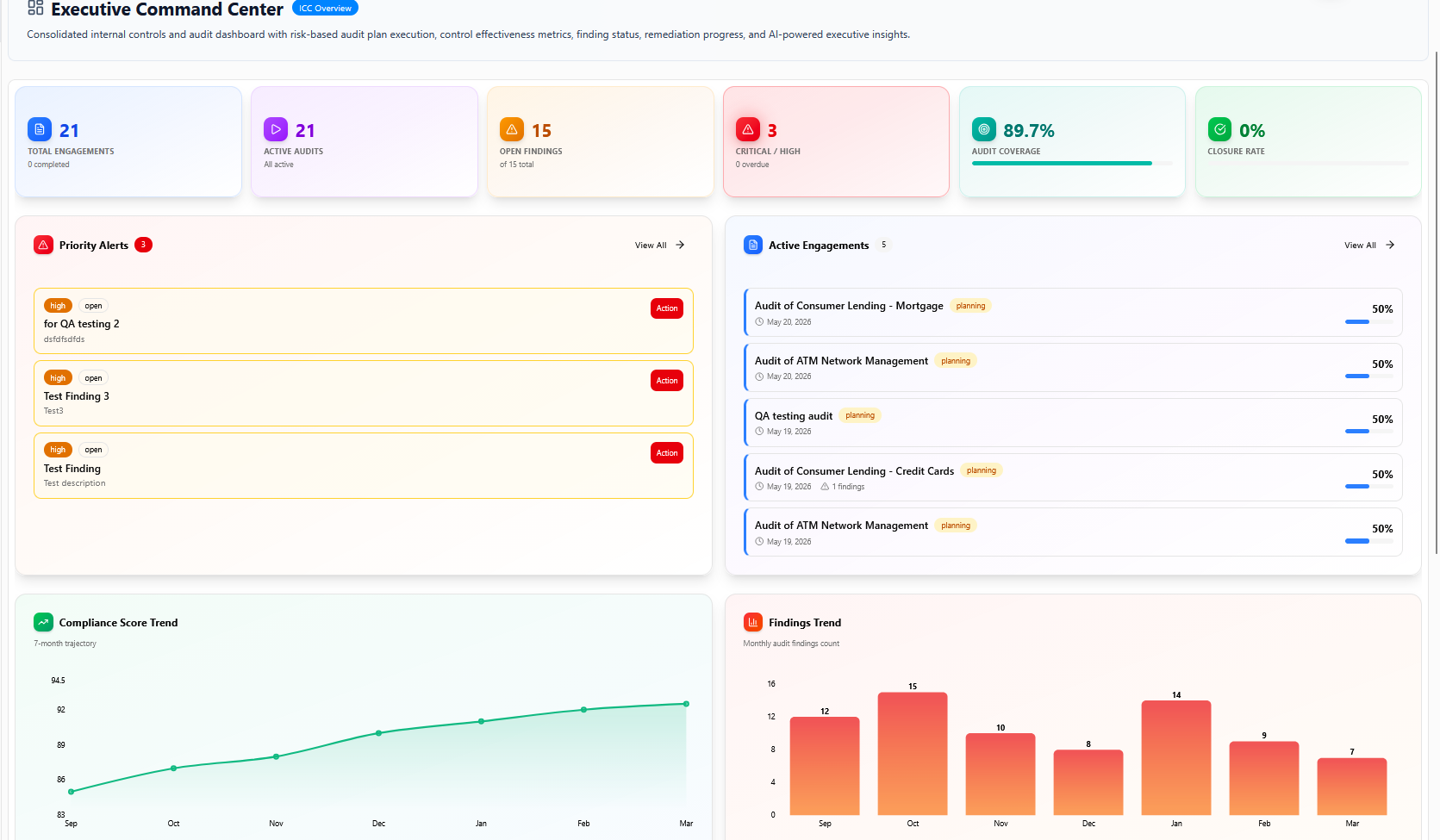Click the Closure Rate checkmark icon
This screenshot has width=1440, height=840.
(x=1219, y=130)
